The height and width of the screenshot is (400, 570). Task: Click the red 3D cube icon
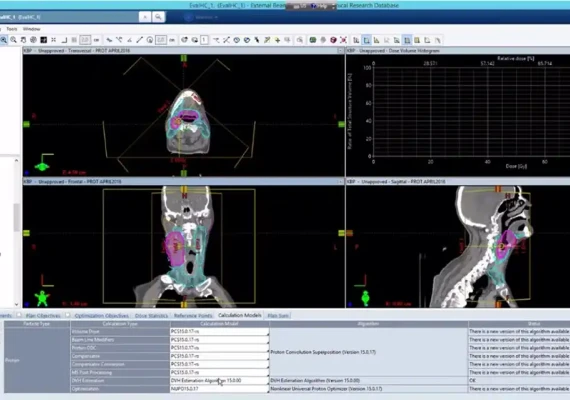click(333, 40)
